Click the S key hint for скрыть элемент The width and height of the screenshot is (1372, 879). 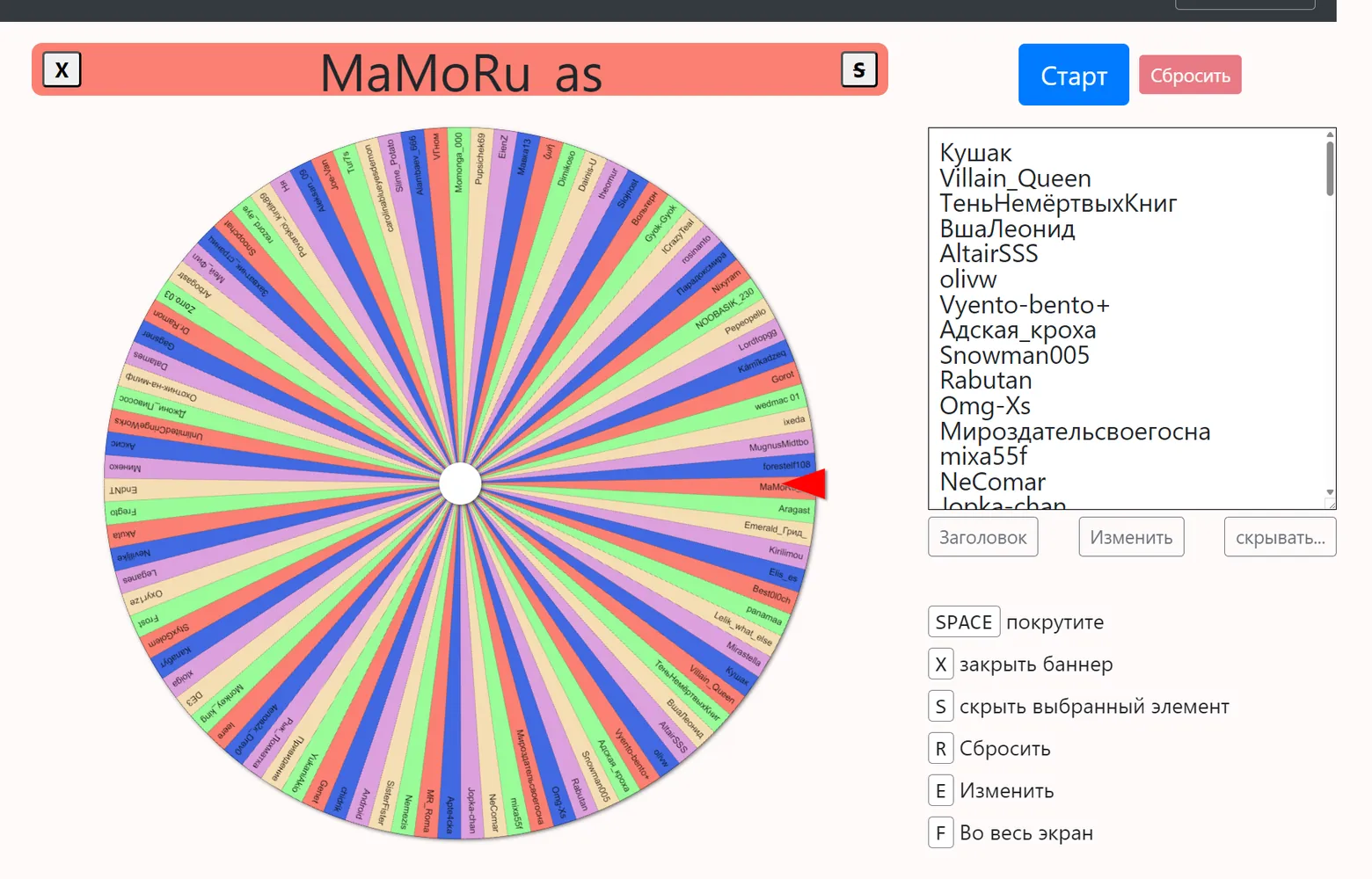click(940, 706)
